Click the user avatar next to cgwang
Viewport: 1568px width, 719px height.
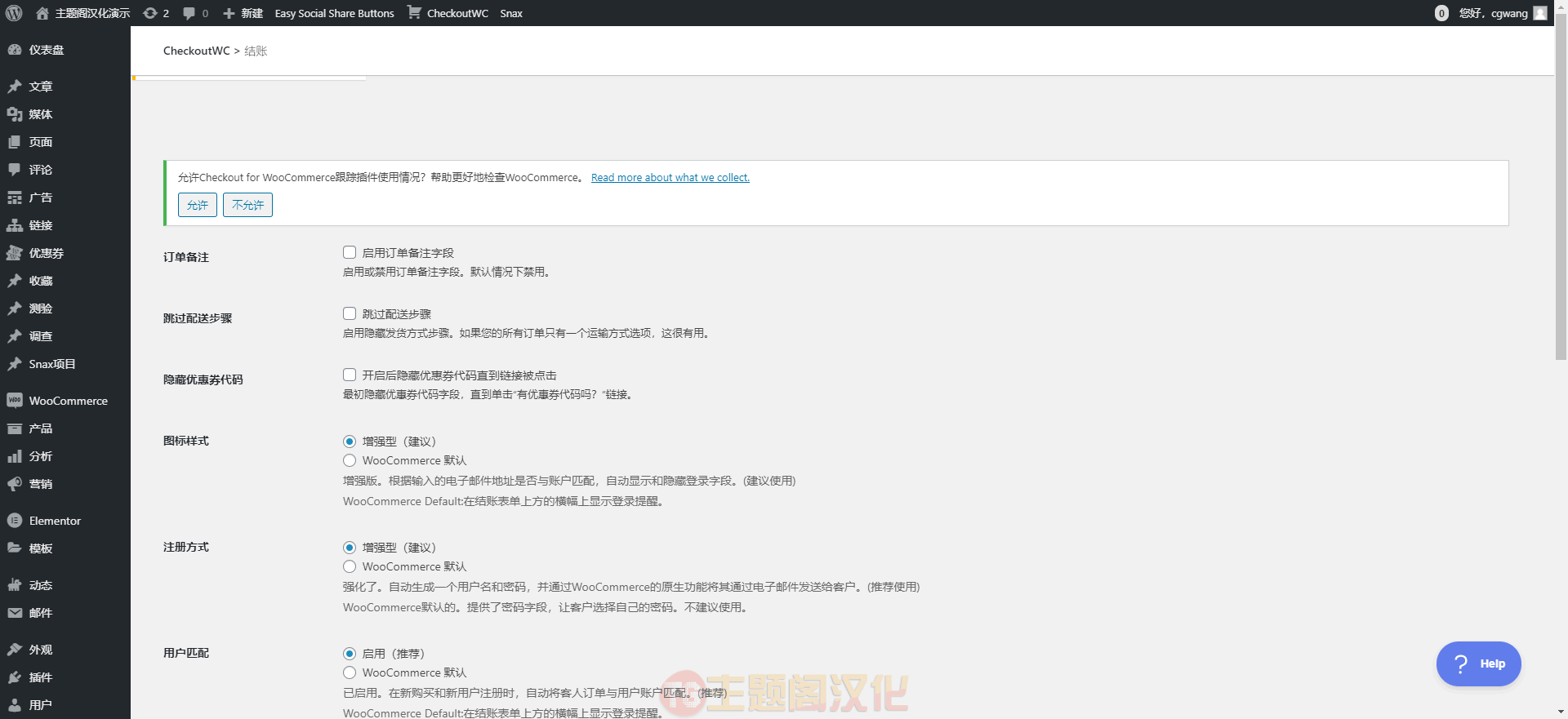[1540, 13]
